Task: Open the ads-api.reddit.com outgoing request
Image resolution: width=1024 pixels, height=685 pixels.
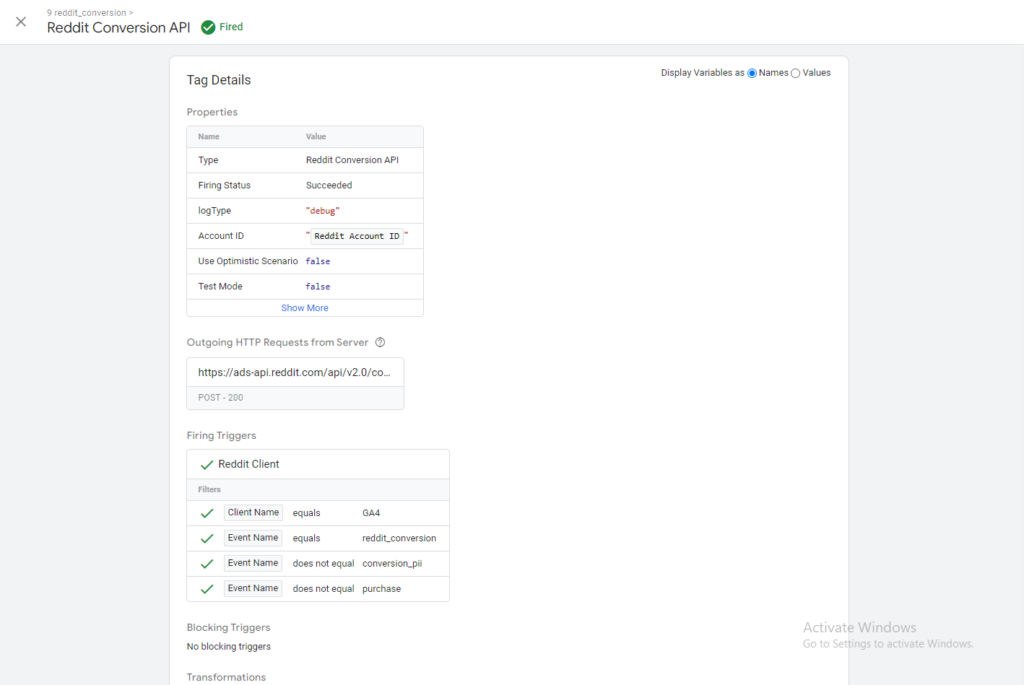Action: [x=295, y=372]
